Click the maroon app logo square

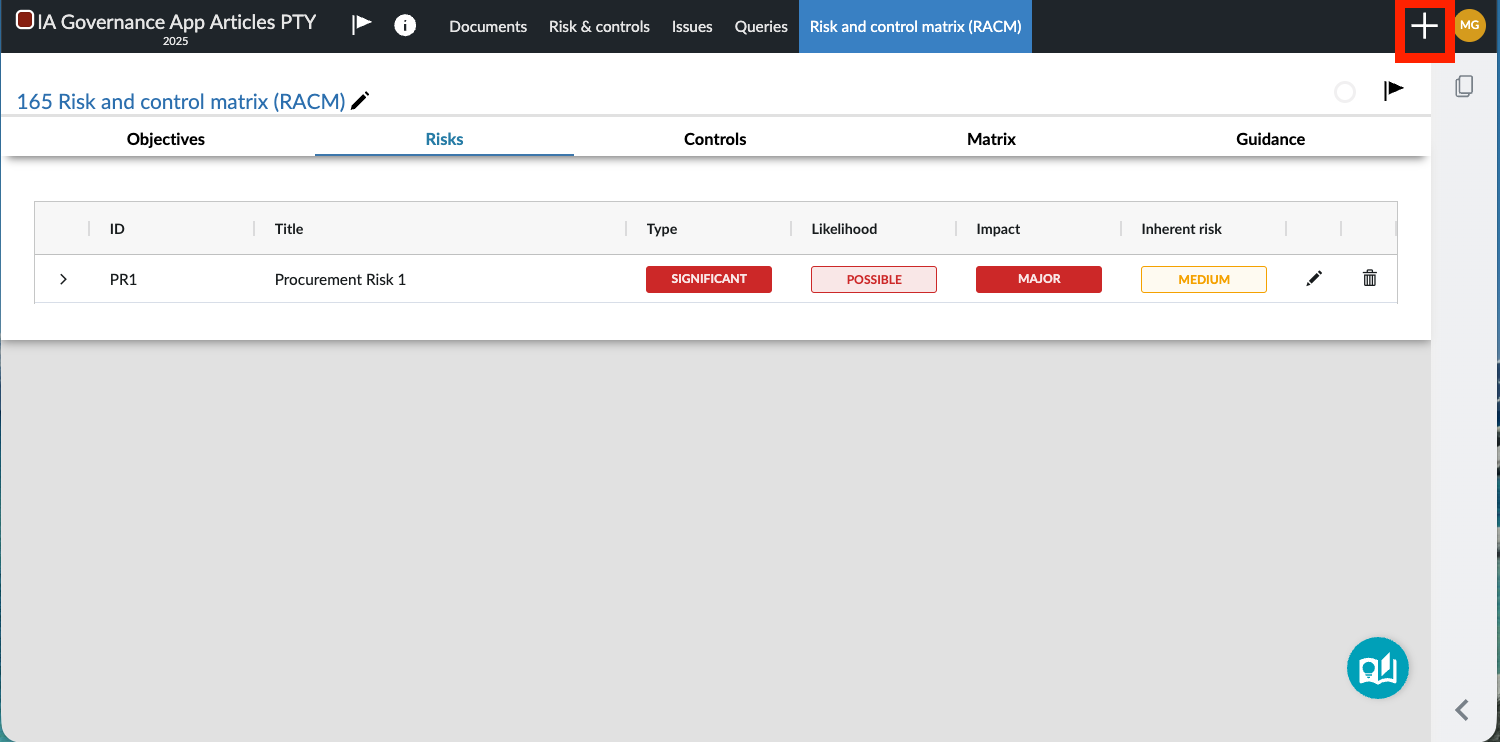pos(25,20)
